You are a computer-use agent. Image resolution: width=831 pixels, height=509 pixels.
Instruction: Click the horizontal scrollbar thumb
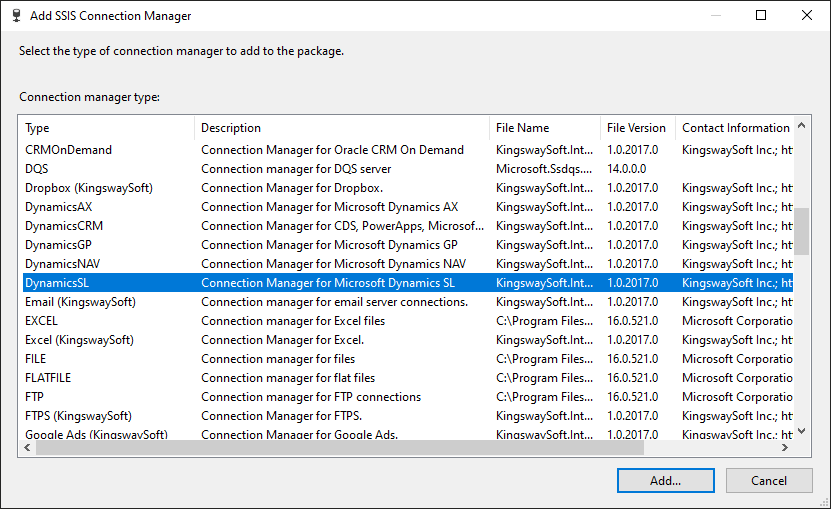[x=339, y=447]
